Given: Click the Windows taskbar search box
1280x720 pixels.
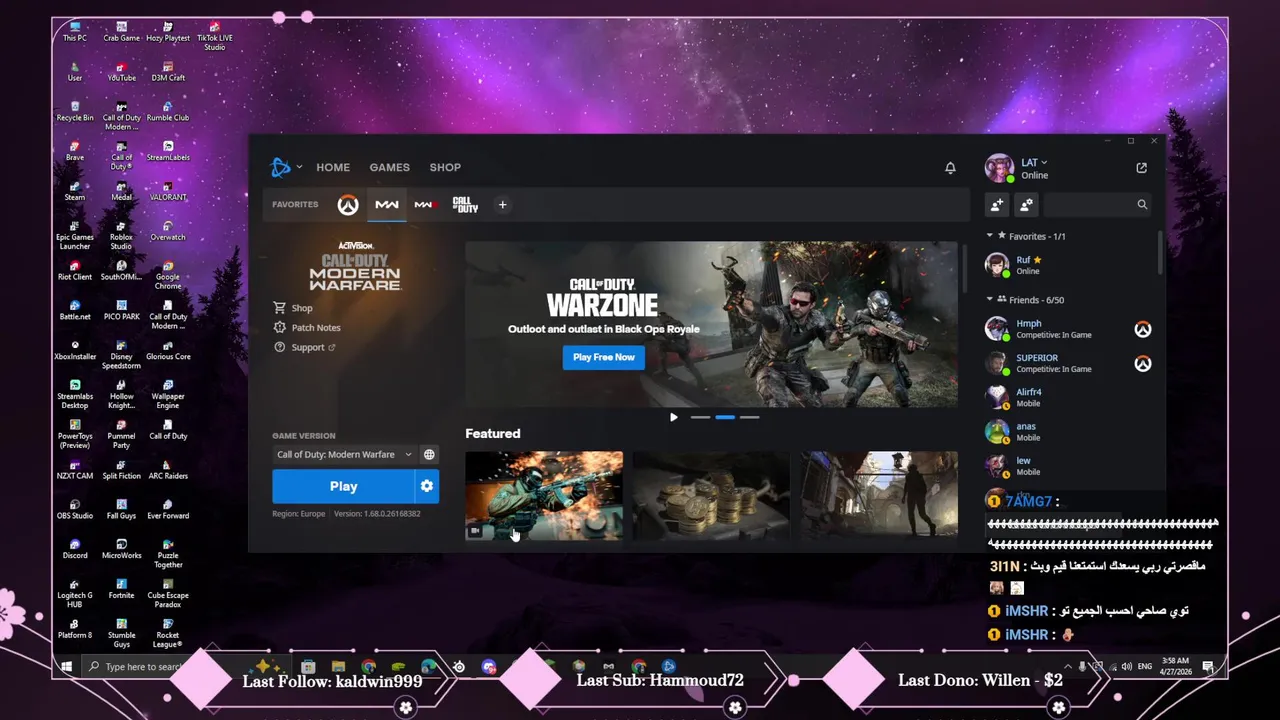Looking at the screenshot, I should [135, 667].
